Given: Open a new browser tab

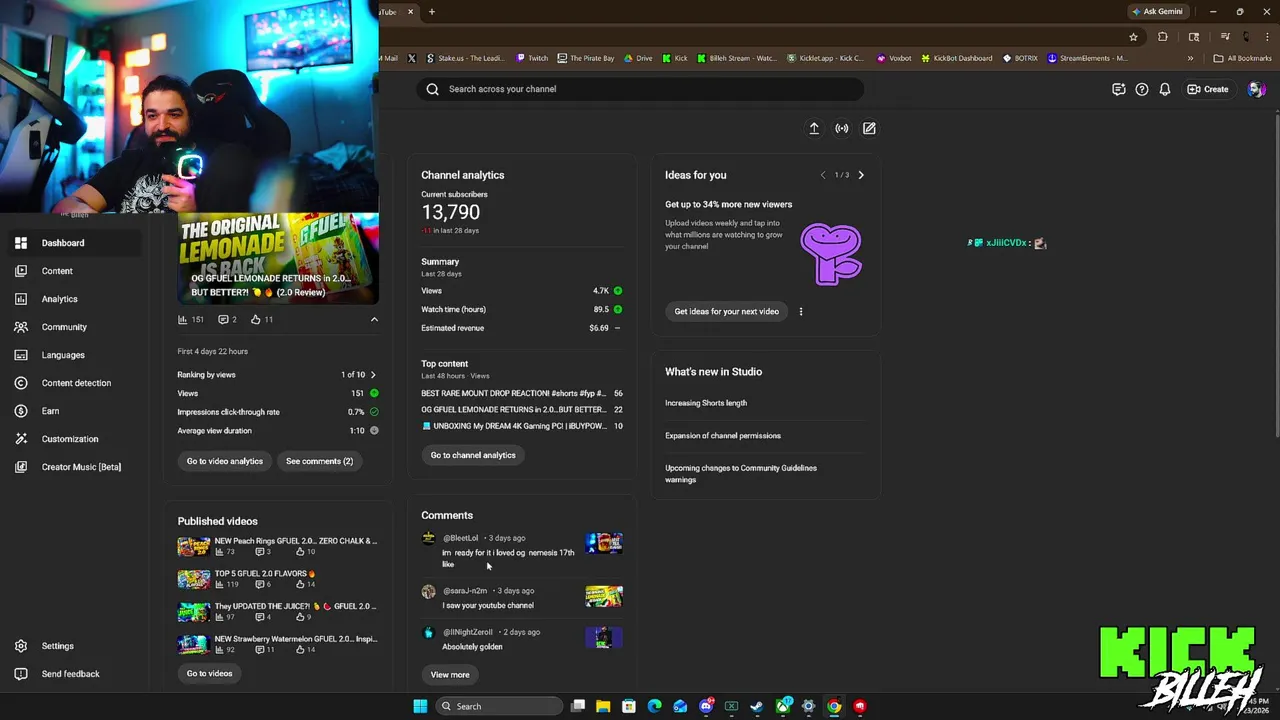Looking at the screenshot, I should (432, 12).
